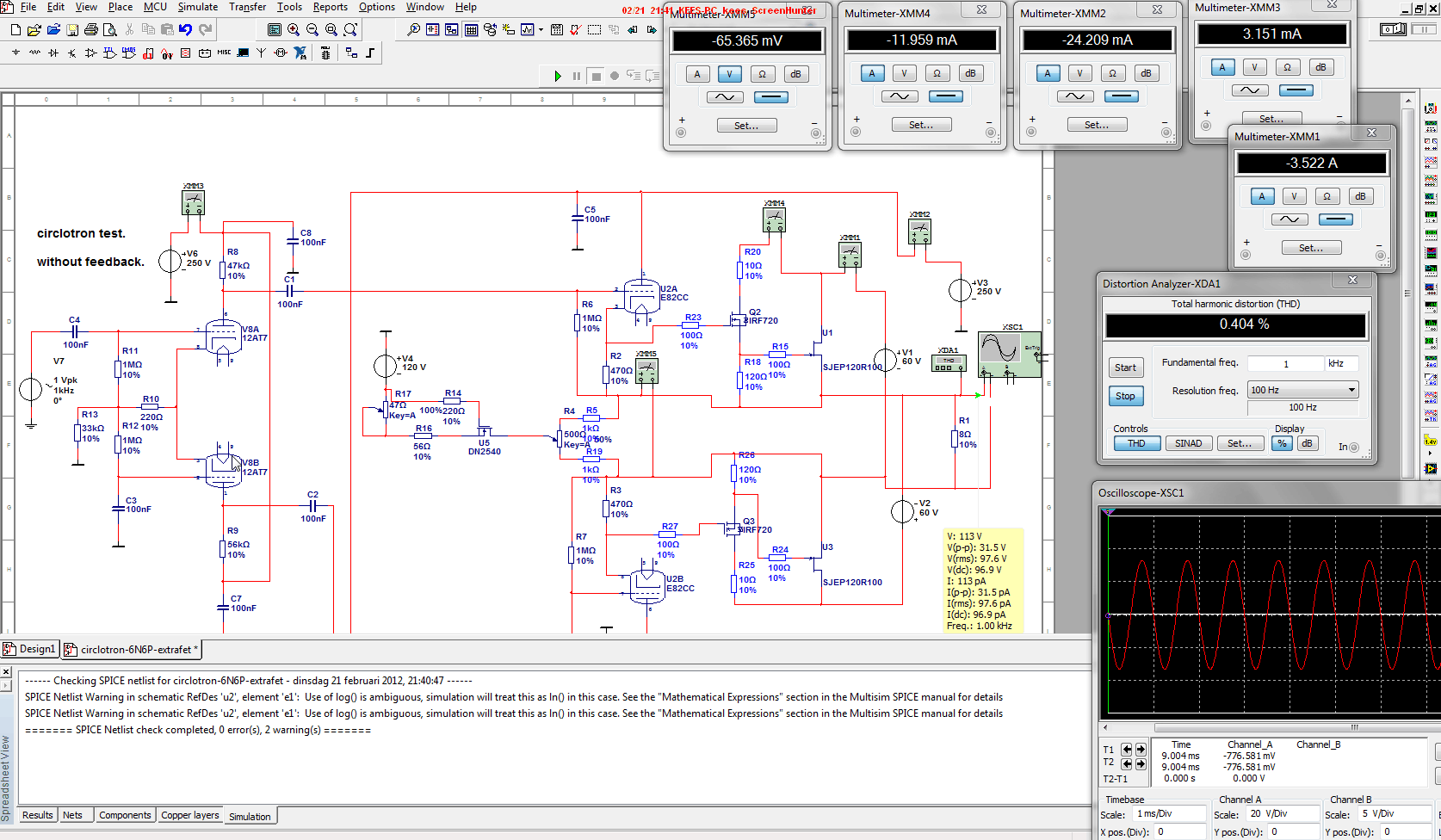1441x840 pixels.
Task: Click the Fundamental freq. input field
Action: pyautogui.click(x=1285, y=363)
